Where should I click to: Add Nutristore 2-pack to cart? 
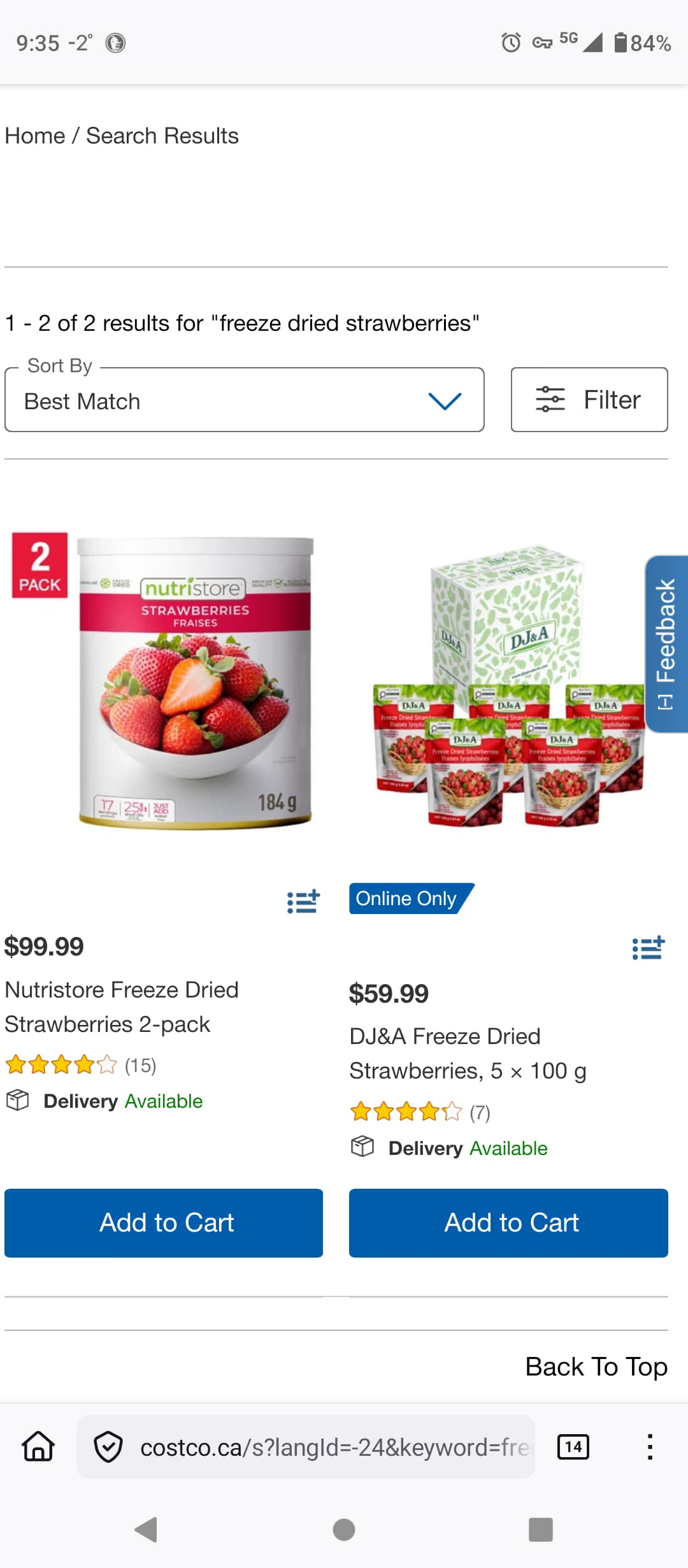[164, 1223]
